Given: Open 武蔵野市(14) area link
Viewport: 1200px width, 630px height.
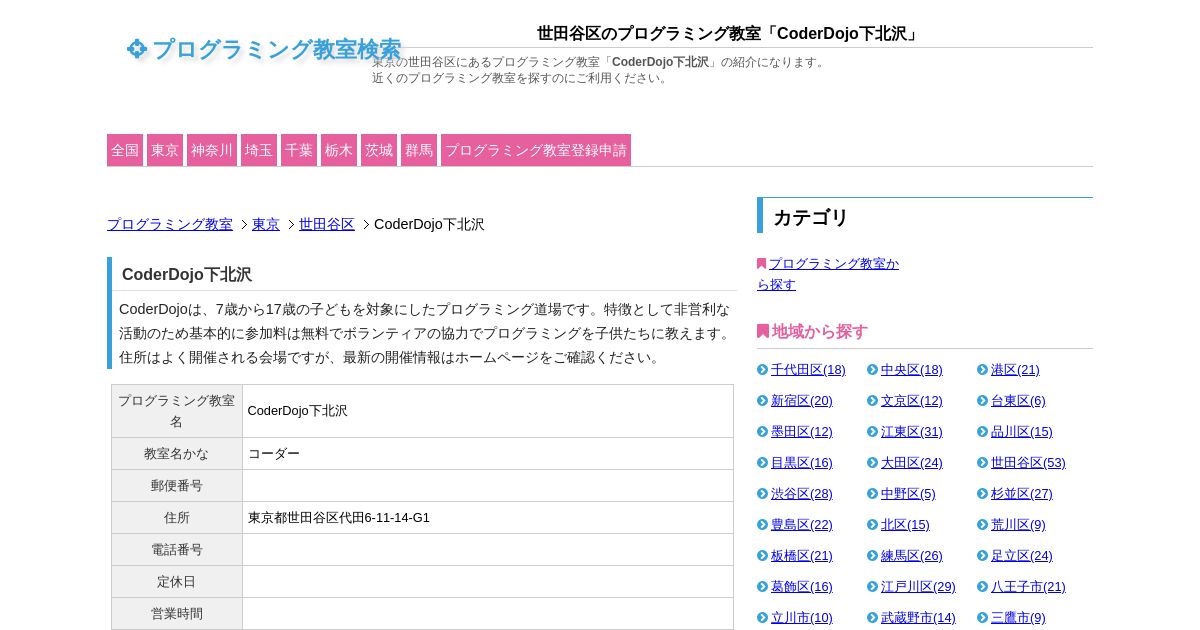Looking at the screenshot, I should [918, 618].
